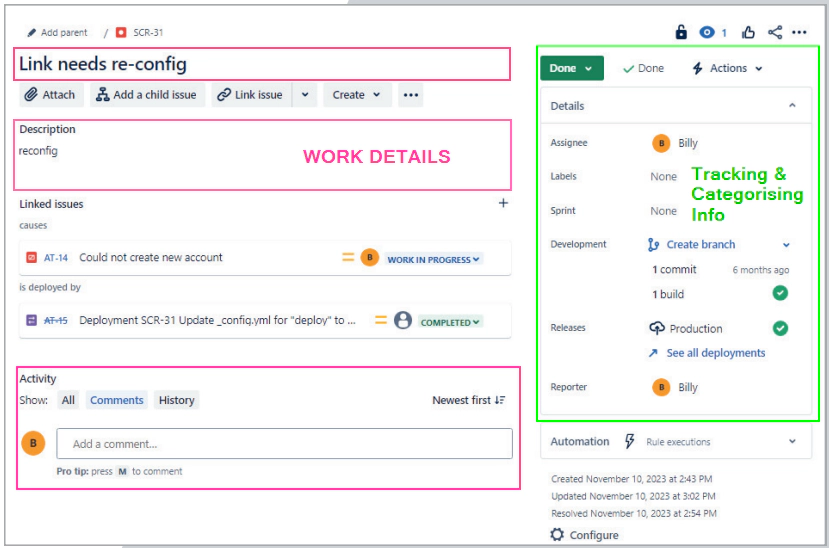The image size is (829, 548).
Task: Select the All activity tab
Action: click(x=68, y=400)
